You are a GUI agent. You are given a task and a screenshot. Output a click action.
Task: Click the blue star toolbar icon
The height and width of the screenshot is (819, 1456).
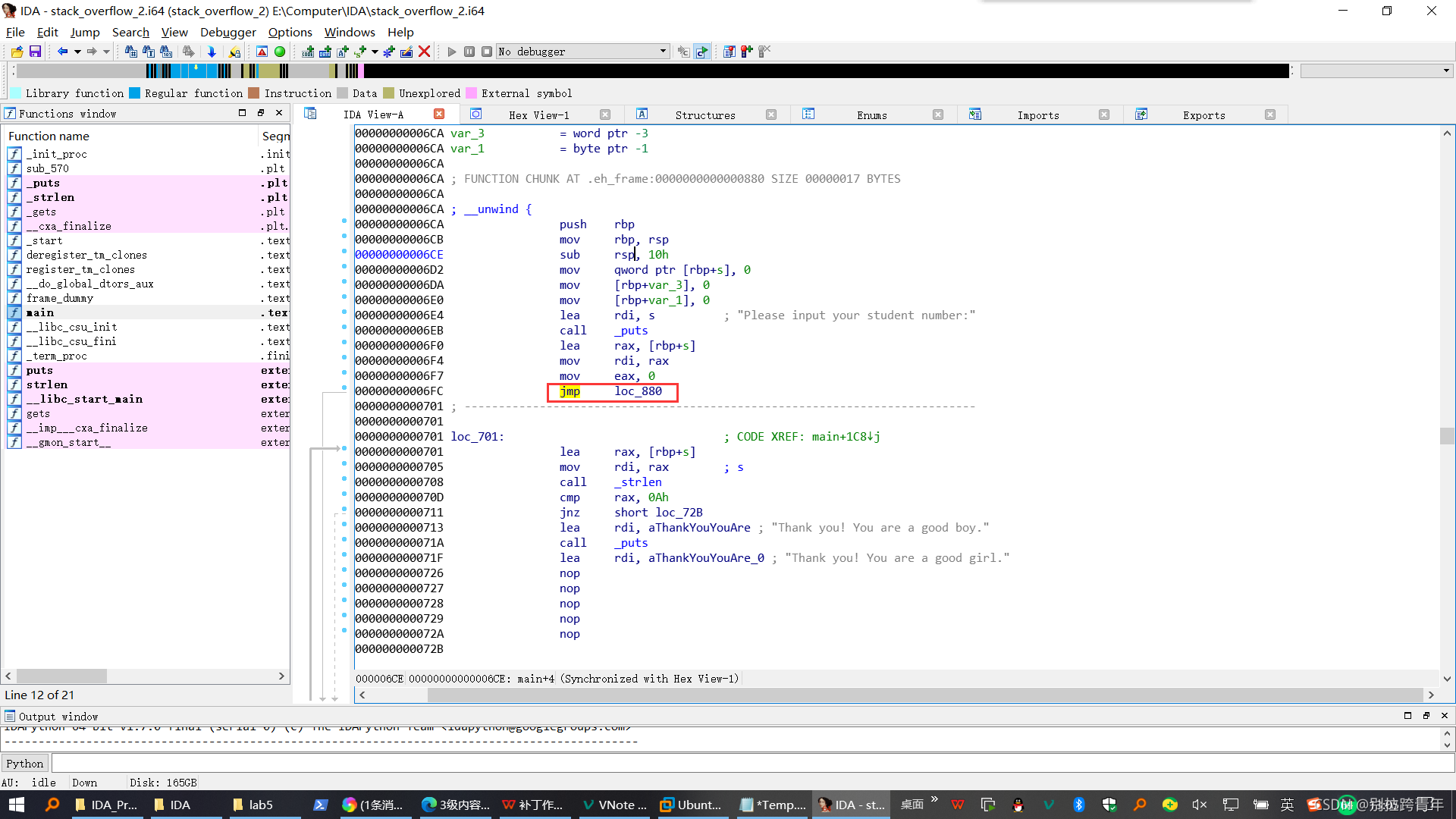389,52
